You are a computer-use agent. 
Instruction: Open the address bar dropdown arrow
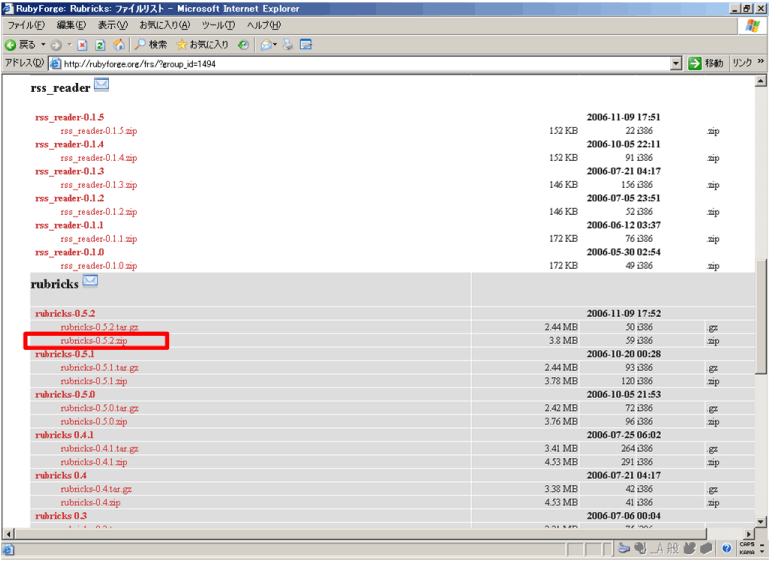(x=676, y=63)
